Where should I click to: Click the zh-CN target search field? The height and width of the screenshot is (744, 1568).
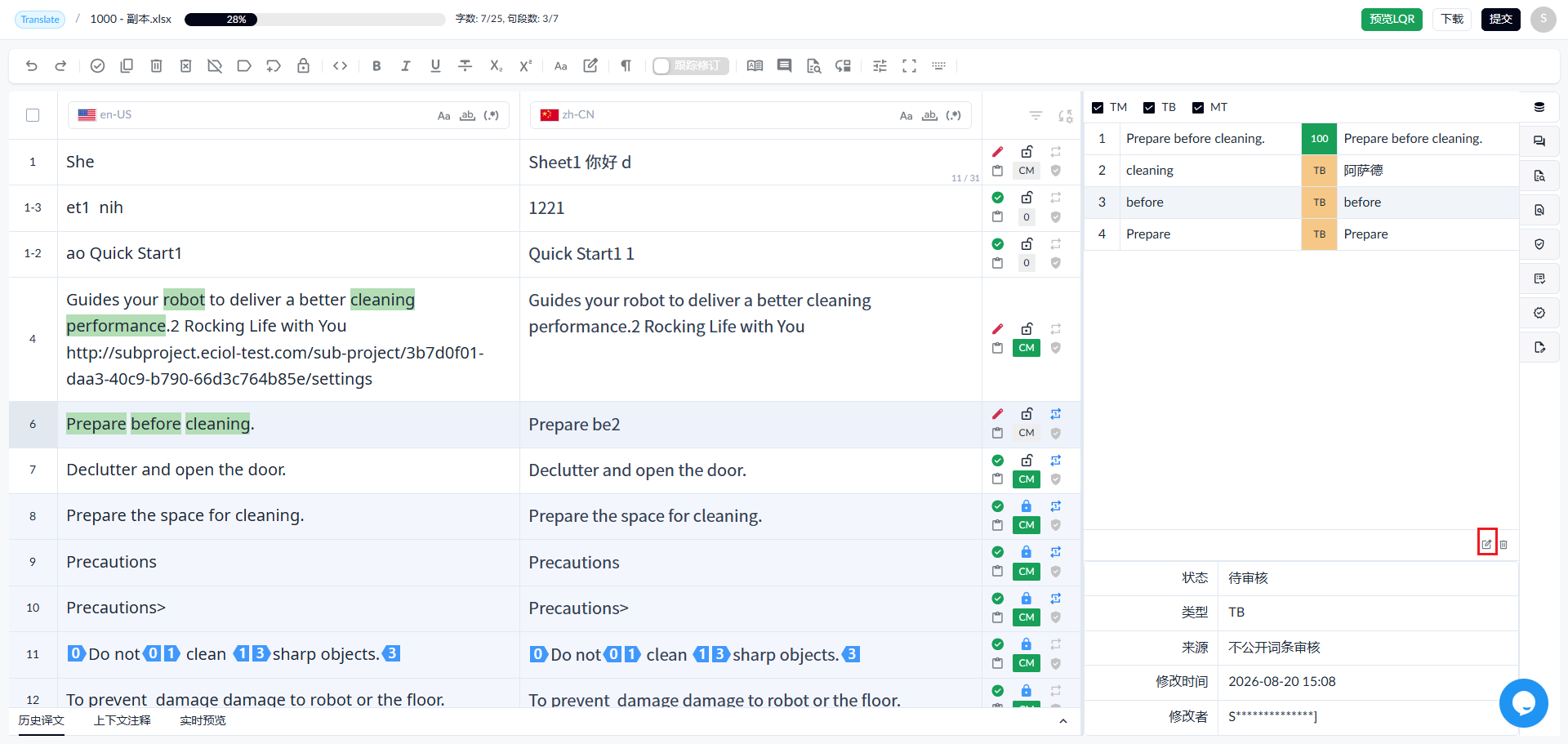point(751,115)
